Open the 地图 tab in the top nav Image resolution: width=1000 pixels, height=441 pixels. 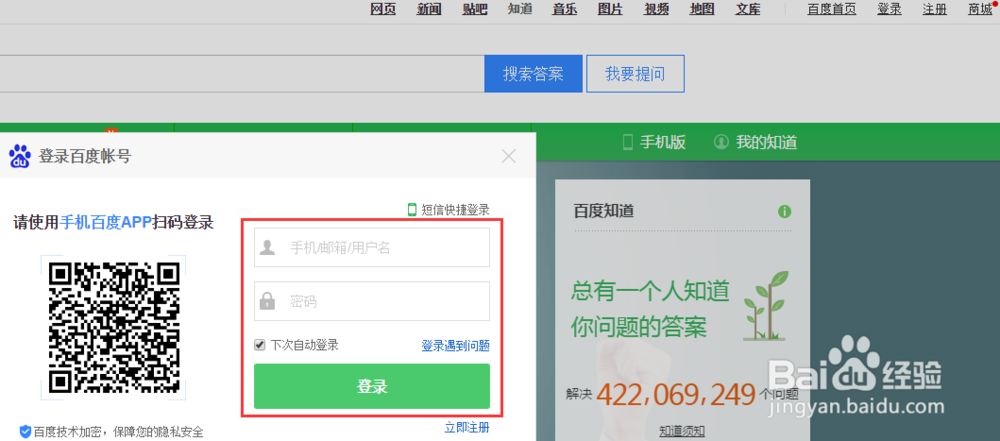tap(702, 9)
